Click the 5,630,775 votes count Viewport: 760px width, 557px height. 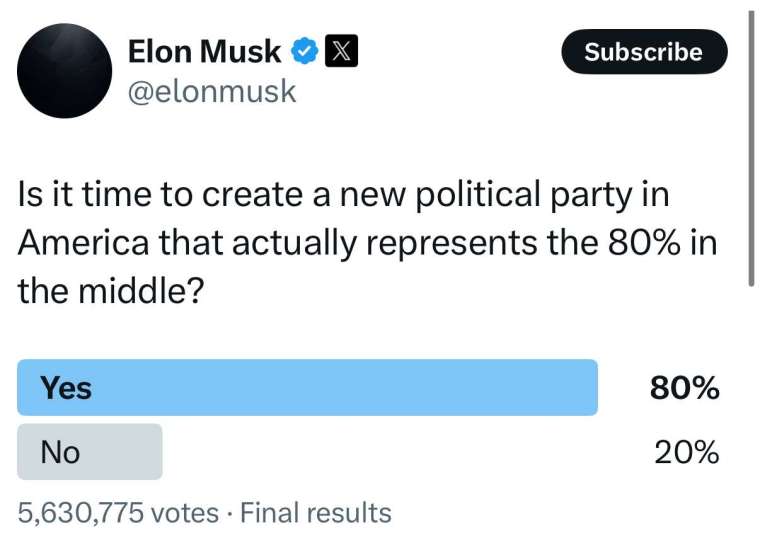tap(118, 512)
